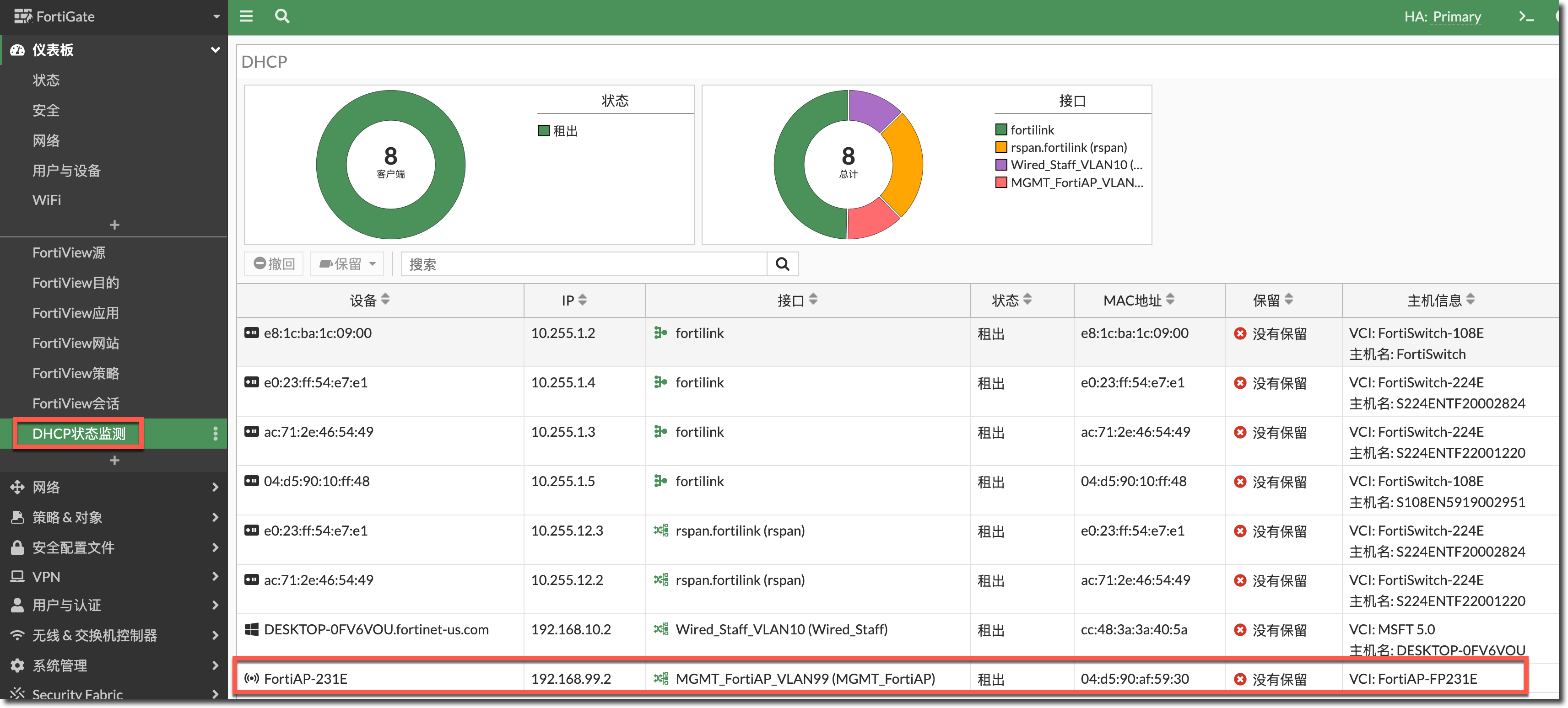Open the FortiView源 sidebar item

point(69,252)
